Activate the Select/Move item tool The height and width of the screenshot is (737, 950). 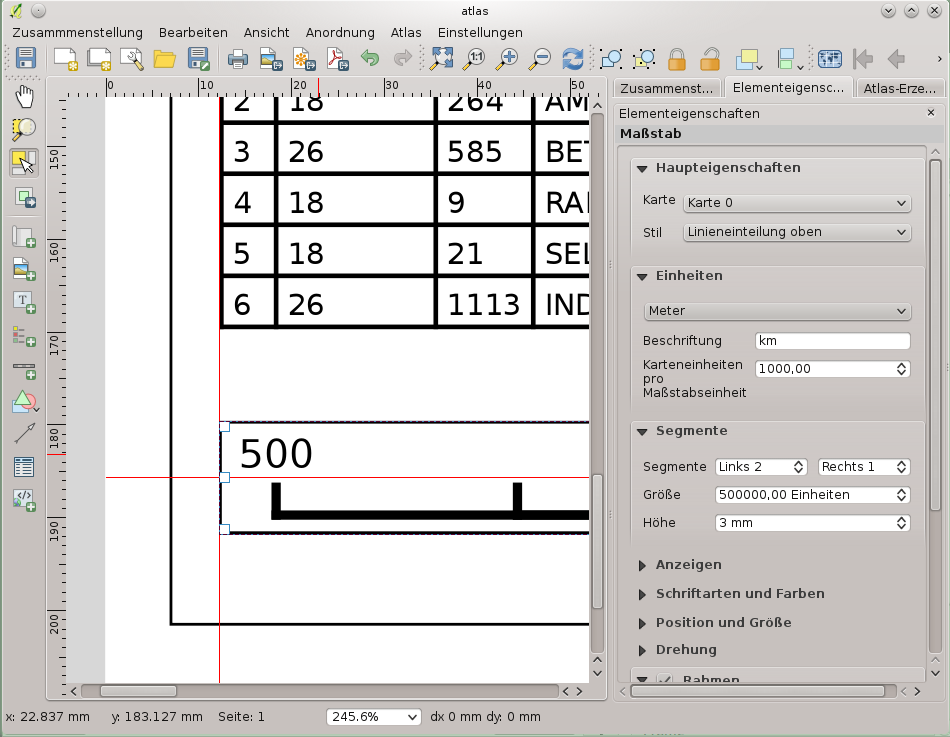point(24,162)
